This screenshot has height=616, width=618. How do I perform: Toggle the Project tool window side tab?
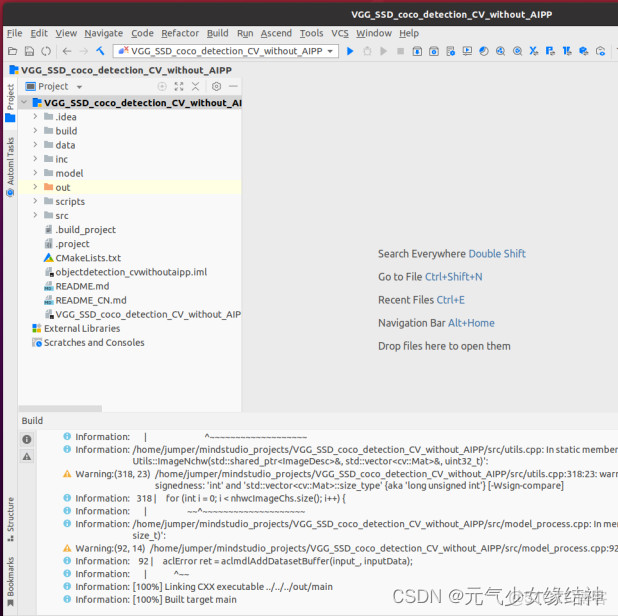pyautogui.click(x=10, y=102)
